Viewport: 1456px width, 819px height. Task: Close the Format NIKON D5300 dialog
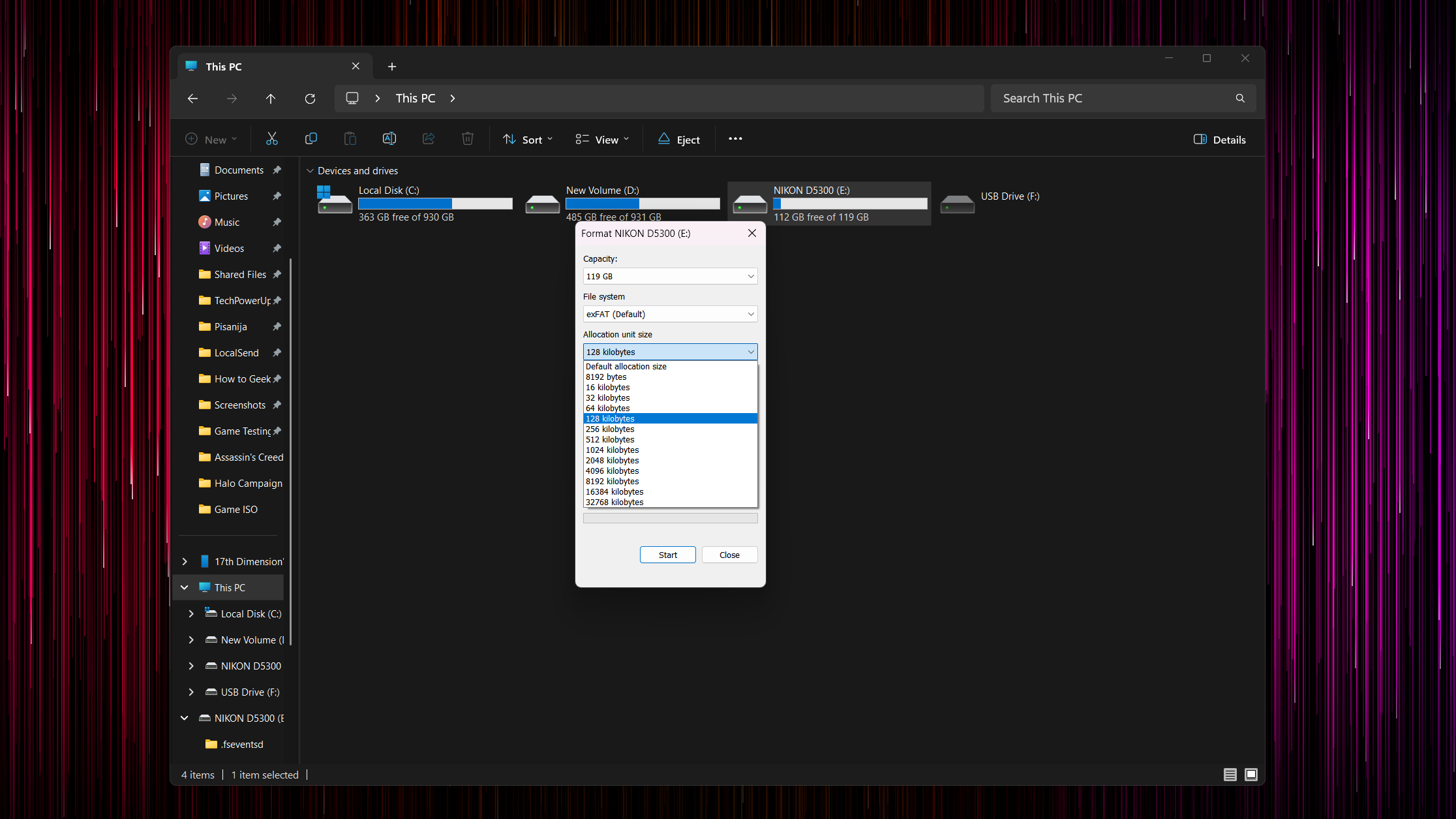[x=752, y=233]
